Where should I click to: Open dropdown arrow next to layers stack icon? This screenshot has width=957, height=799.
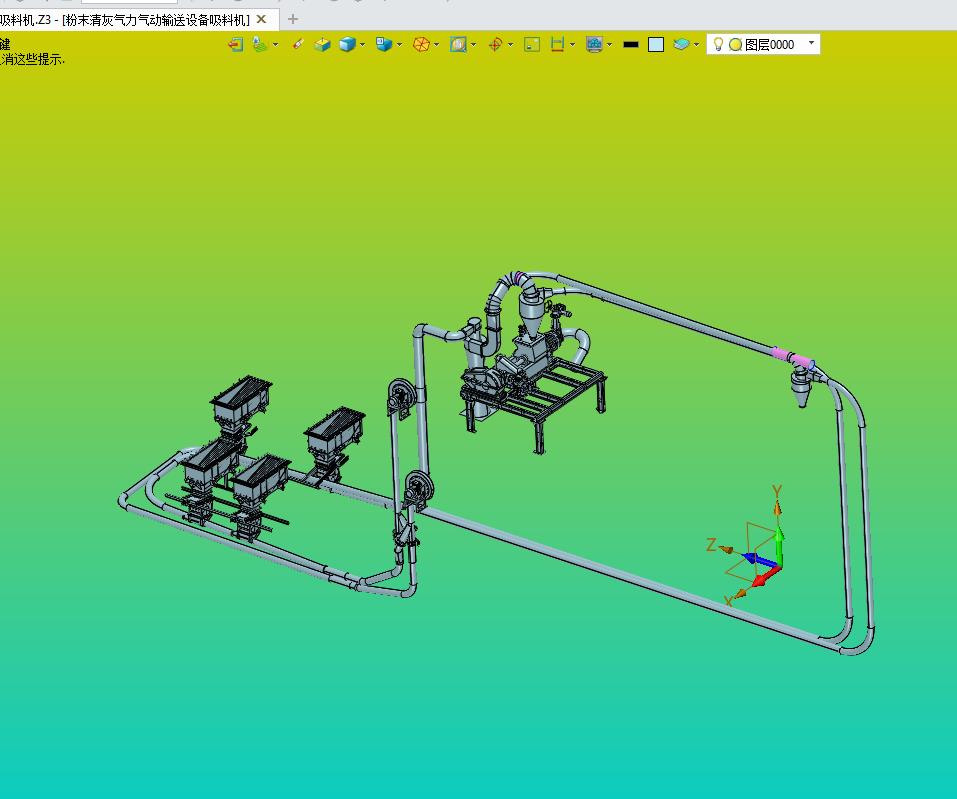696,44
